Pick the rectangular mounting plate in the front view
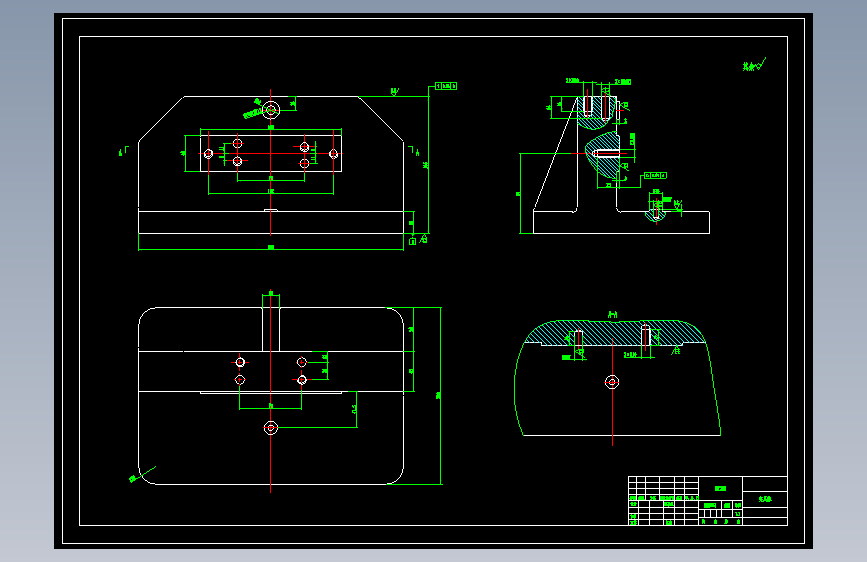The image size is (867, 562). [x=271, y=153]
